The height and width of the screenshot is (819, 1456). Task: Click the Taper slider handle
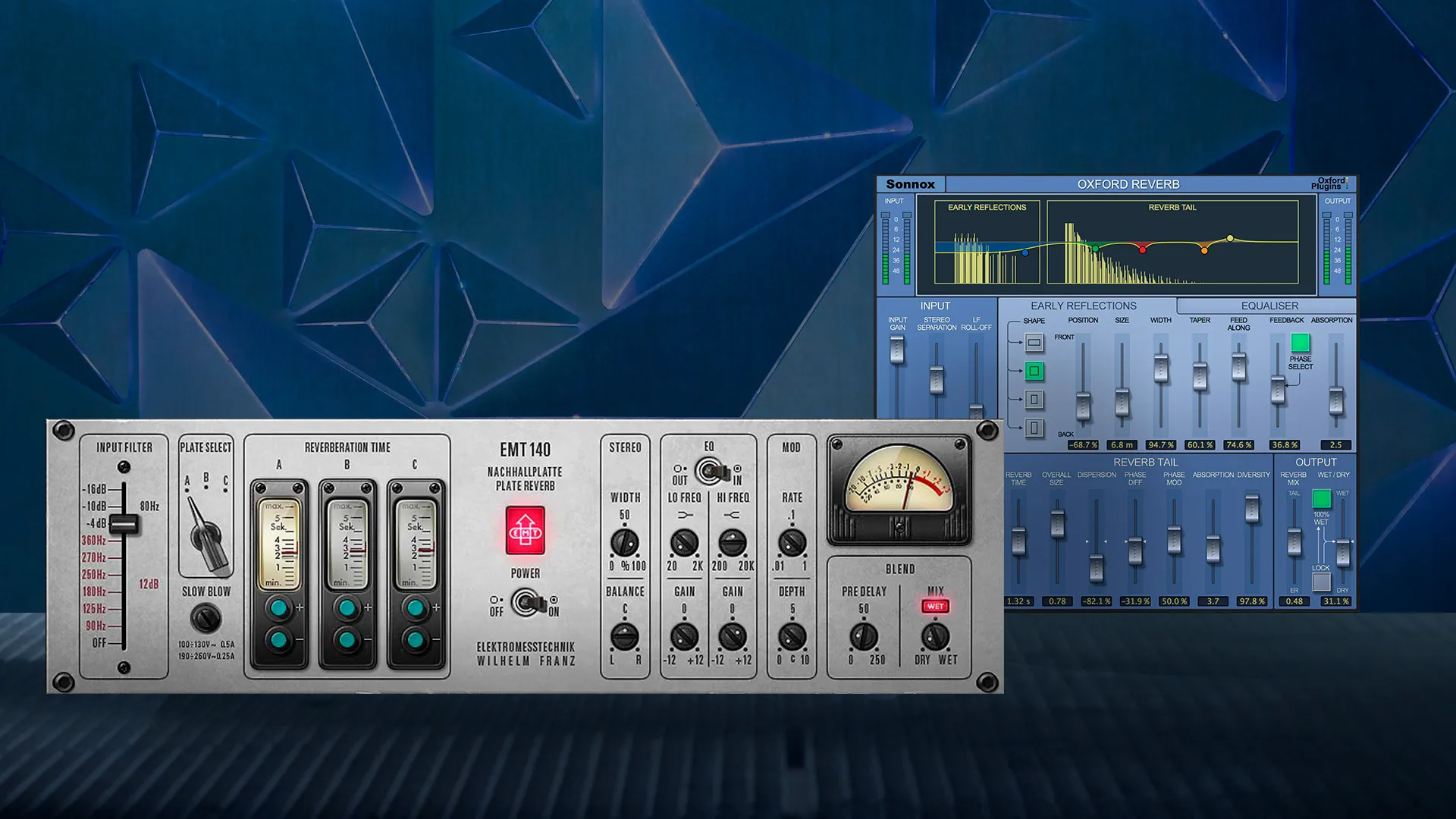point(1200,377)
